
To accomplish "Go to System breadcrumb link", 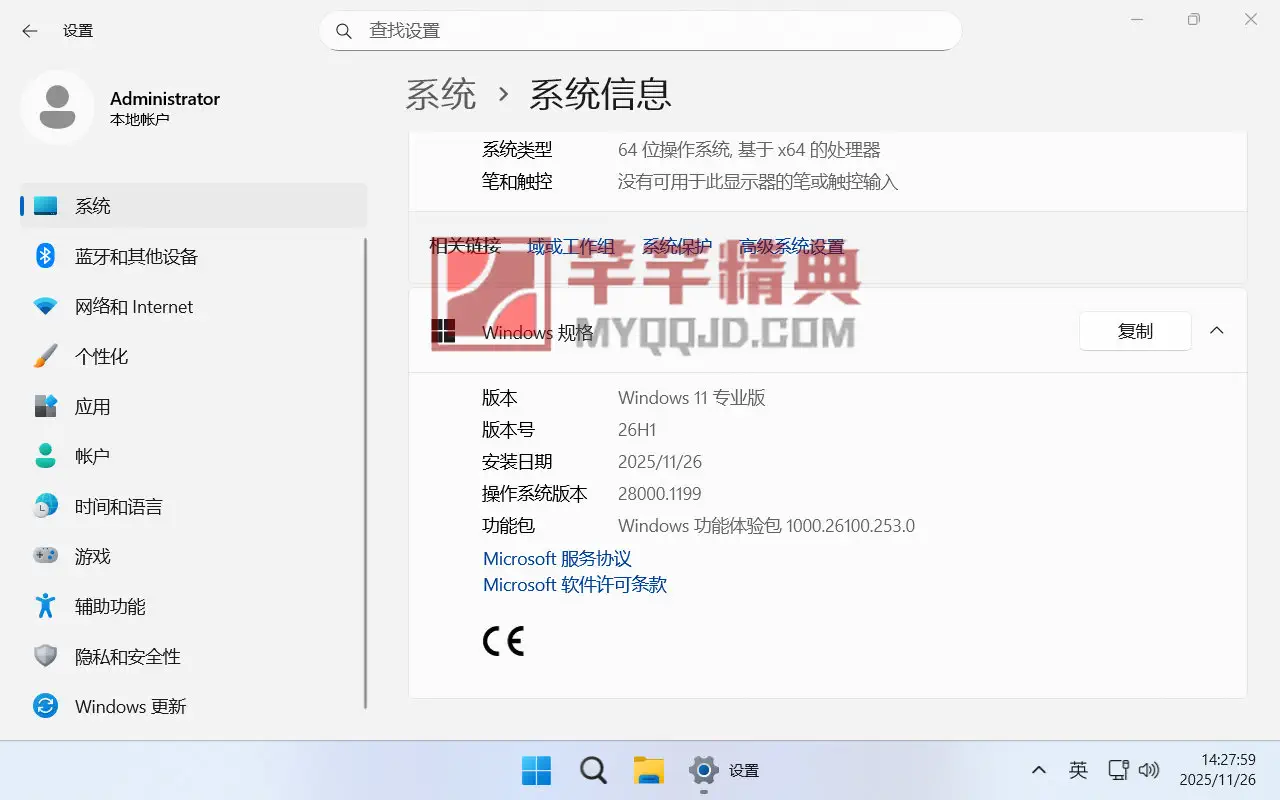I will (x=440, y=94).
